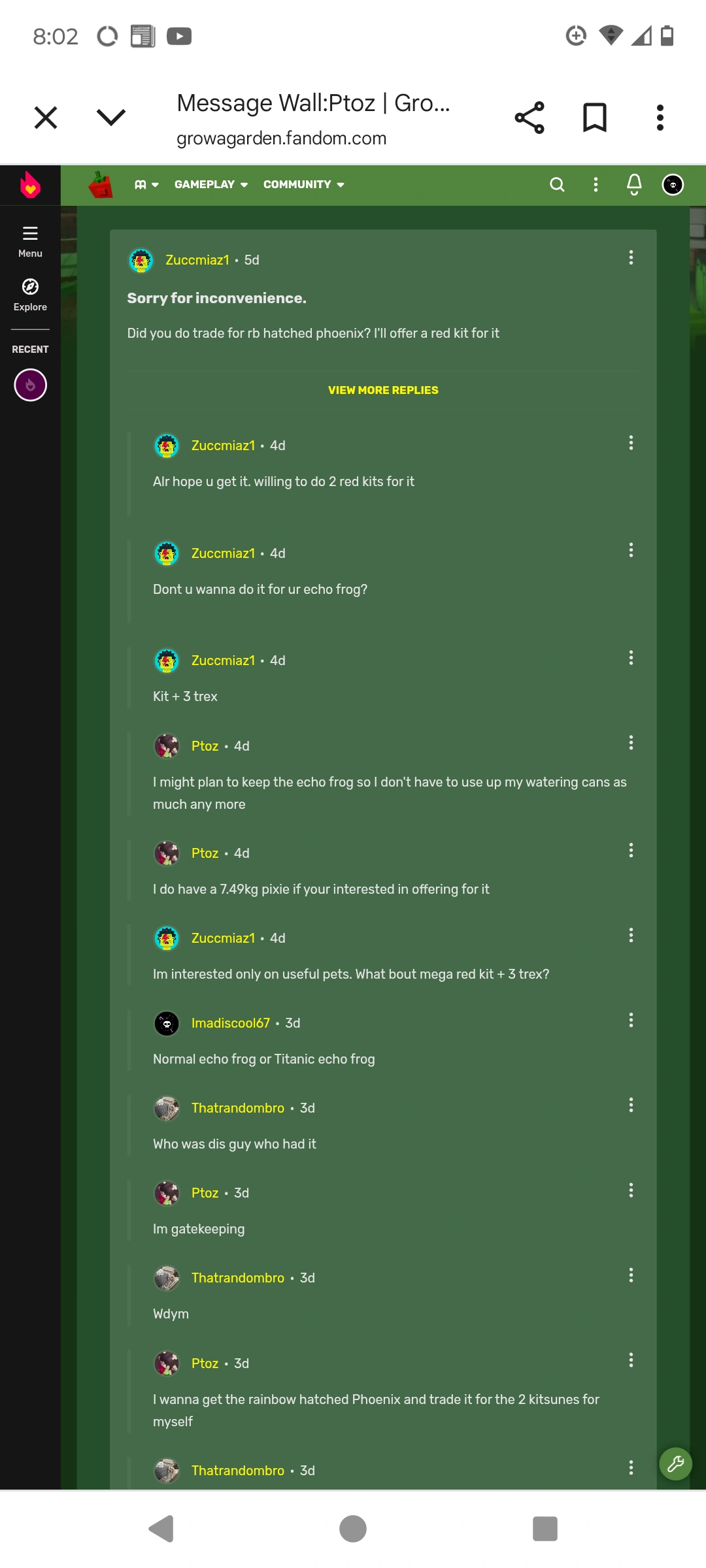The height and width of the screenshot is (1568, 706).
Task: Open the recent wiki avatar in sidebar
Action: click(29, 385)
